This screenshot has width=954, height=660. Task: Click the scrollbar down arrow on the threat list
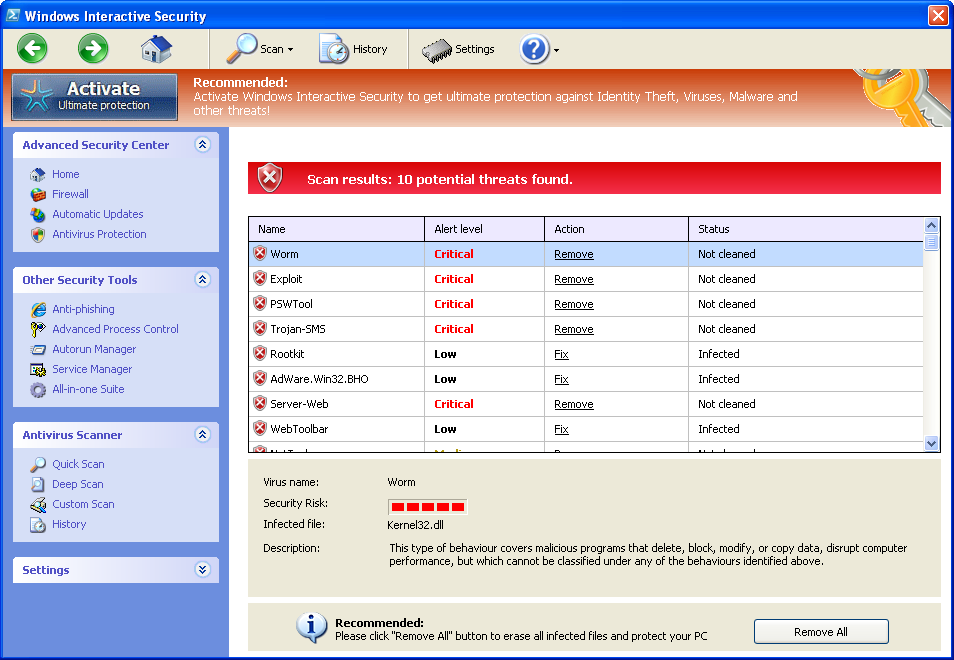931,443
